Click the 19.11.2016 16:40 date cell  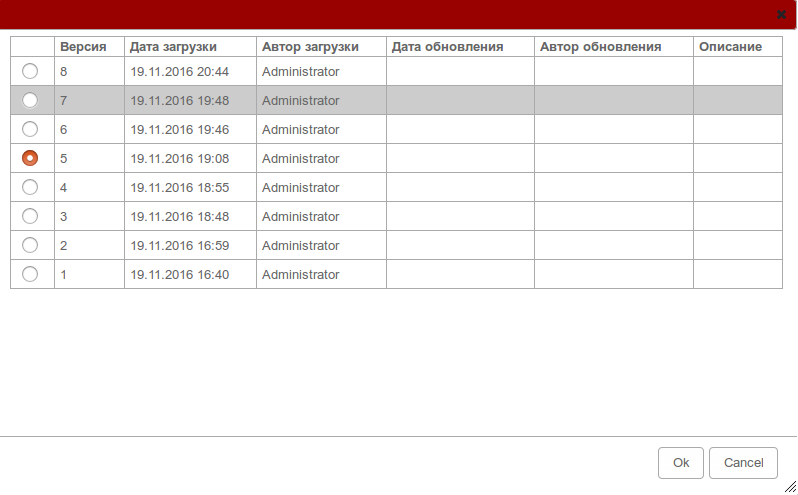point(180,275)
